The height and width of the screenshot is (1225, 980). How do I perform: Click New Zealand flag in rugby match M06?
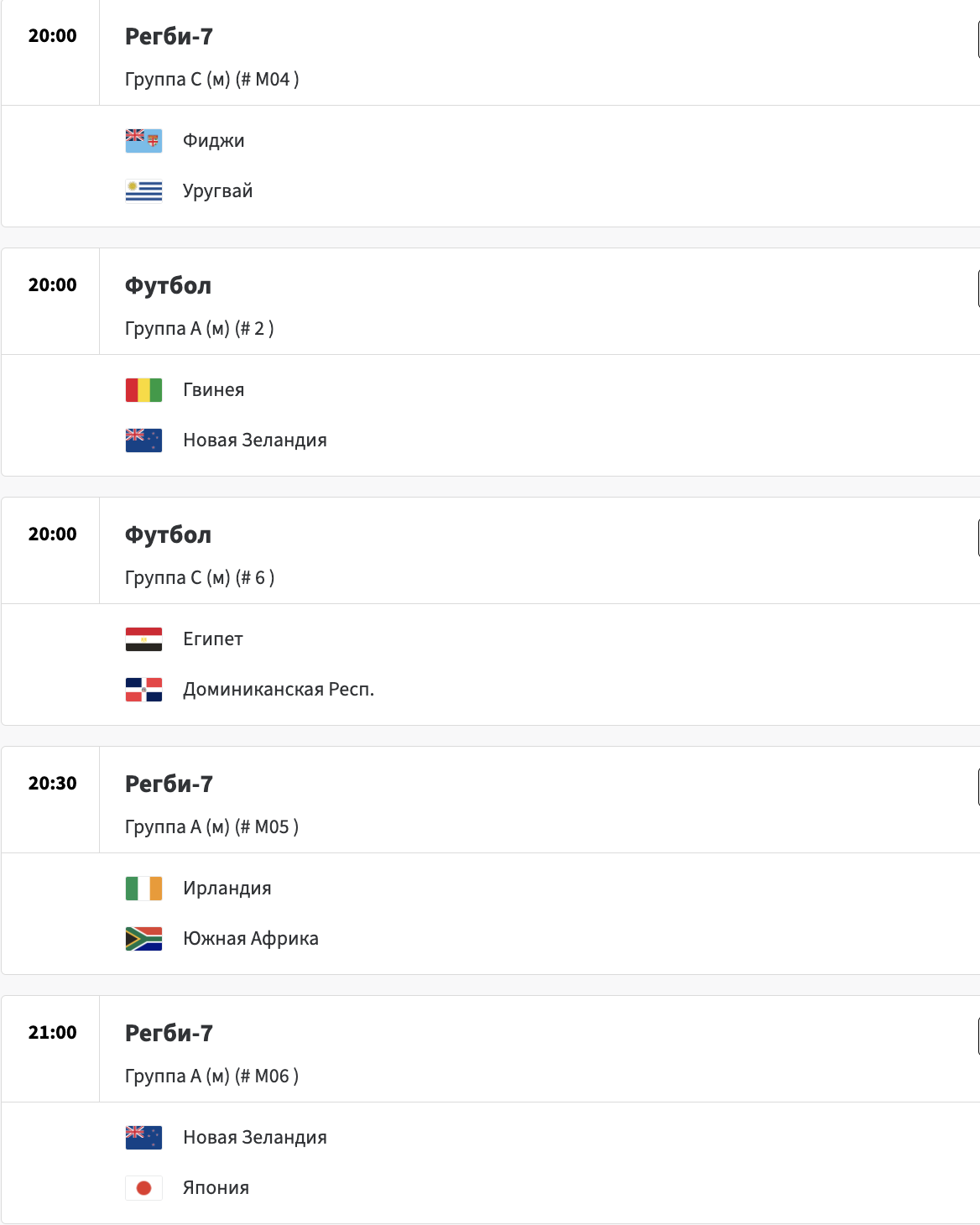pyautogui.click(x=143, y=1138)
